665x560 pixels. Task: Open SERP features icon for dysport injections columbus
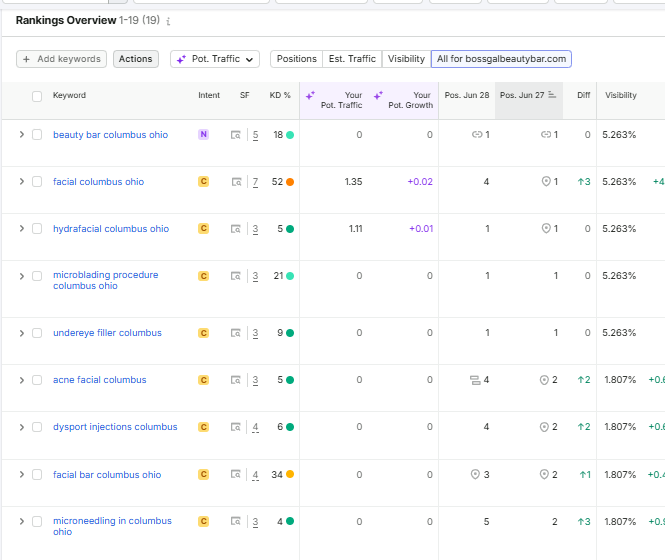pos(236,427)
